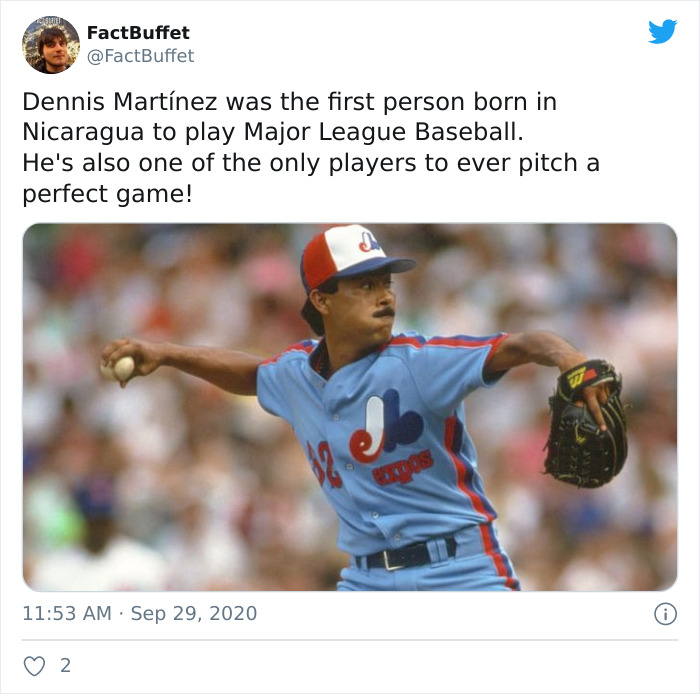Click the 11:53 AM · Sep 29, 2020 timestamp
The height and width of the screenshot is (694, 700).
tap(140, 613)
